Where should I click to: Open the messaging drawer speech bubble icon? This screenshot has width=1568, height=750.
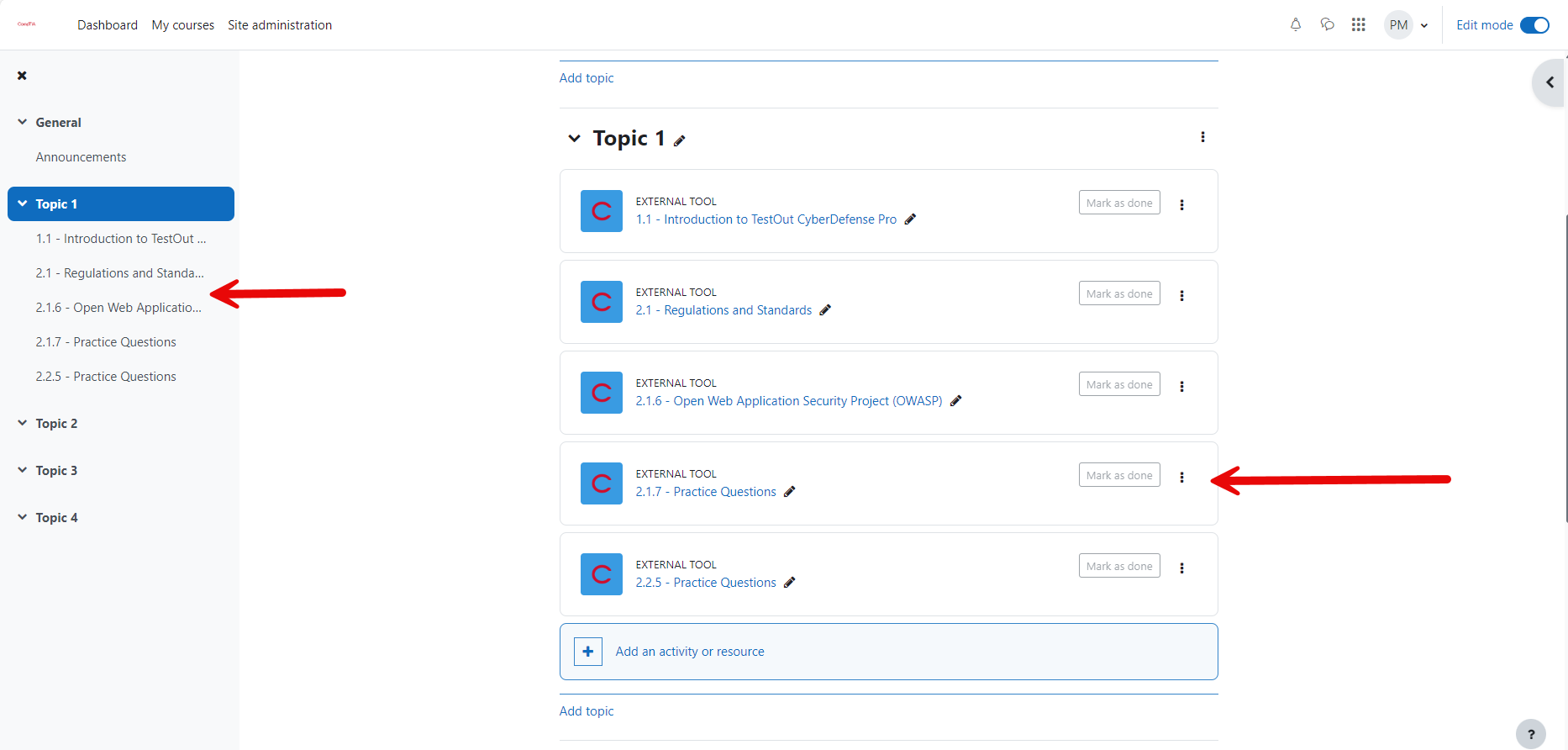coord(1328,24)
